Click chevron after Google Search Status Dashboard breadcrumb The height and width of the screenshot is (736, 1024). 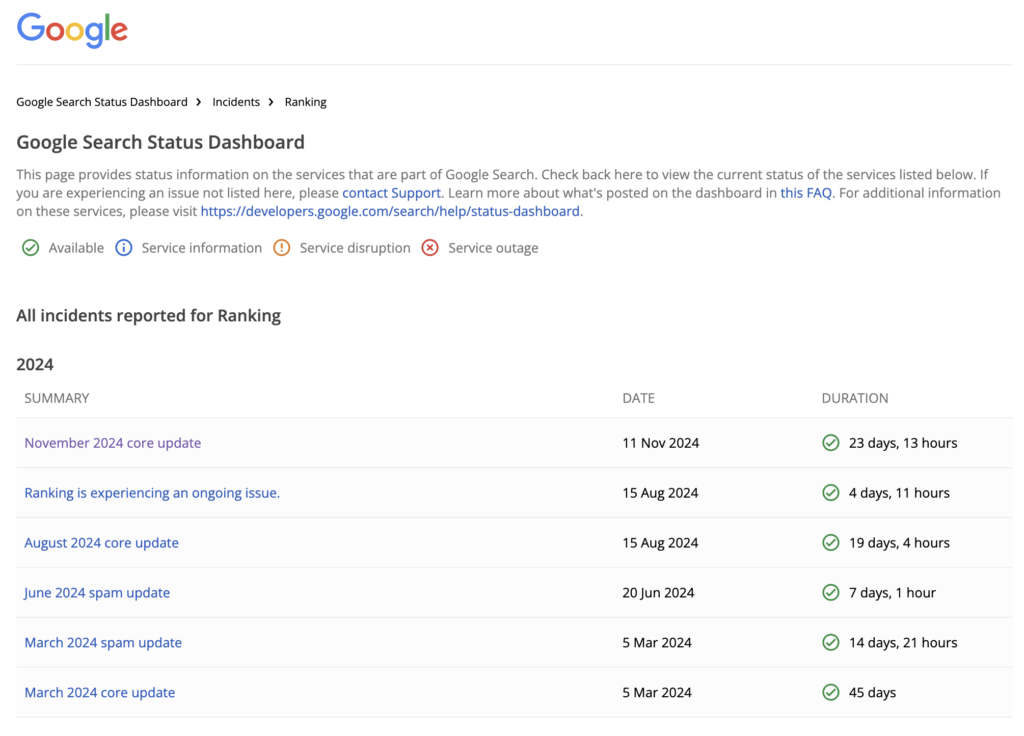(199, 102)
